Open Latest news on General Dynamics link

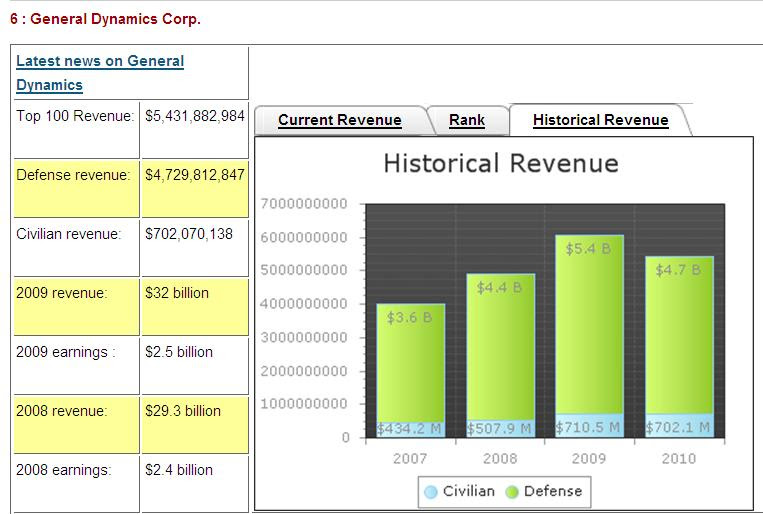[100, 73]
